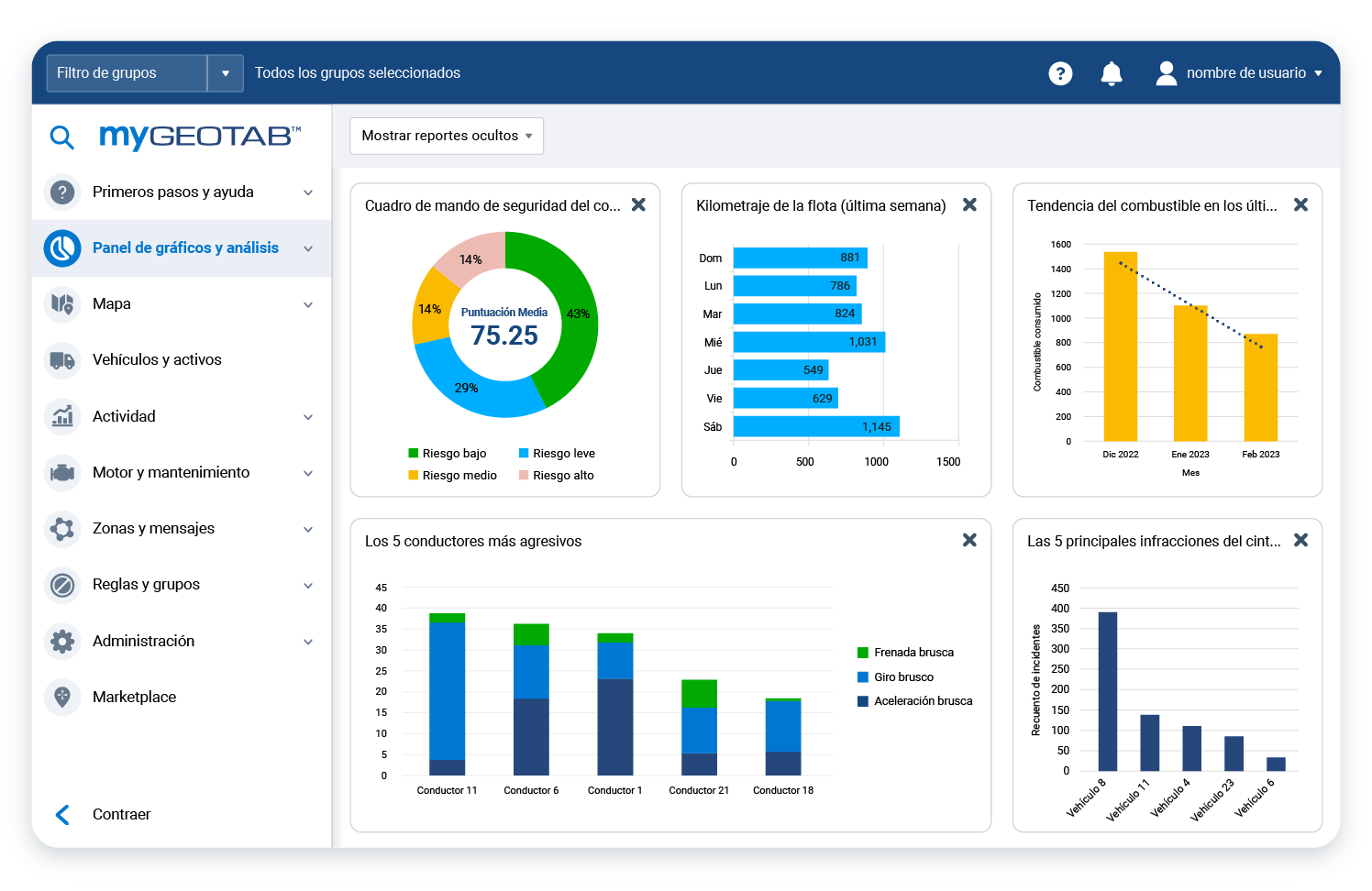Dismiss the Kilometraje de la flota widget

point(969,205)
